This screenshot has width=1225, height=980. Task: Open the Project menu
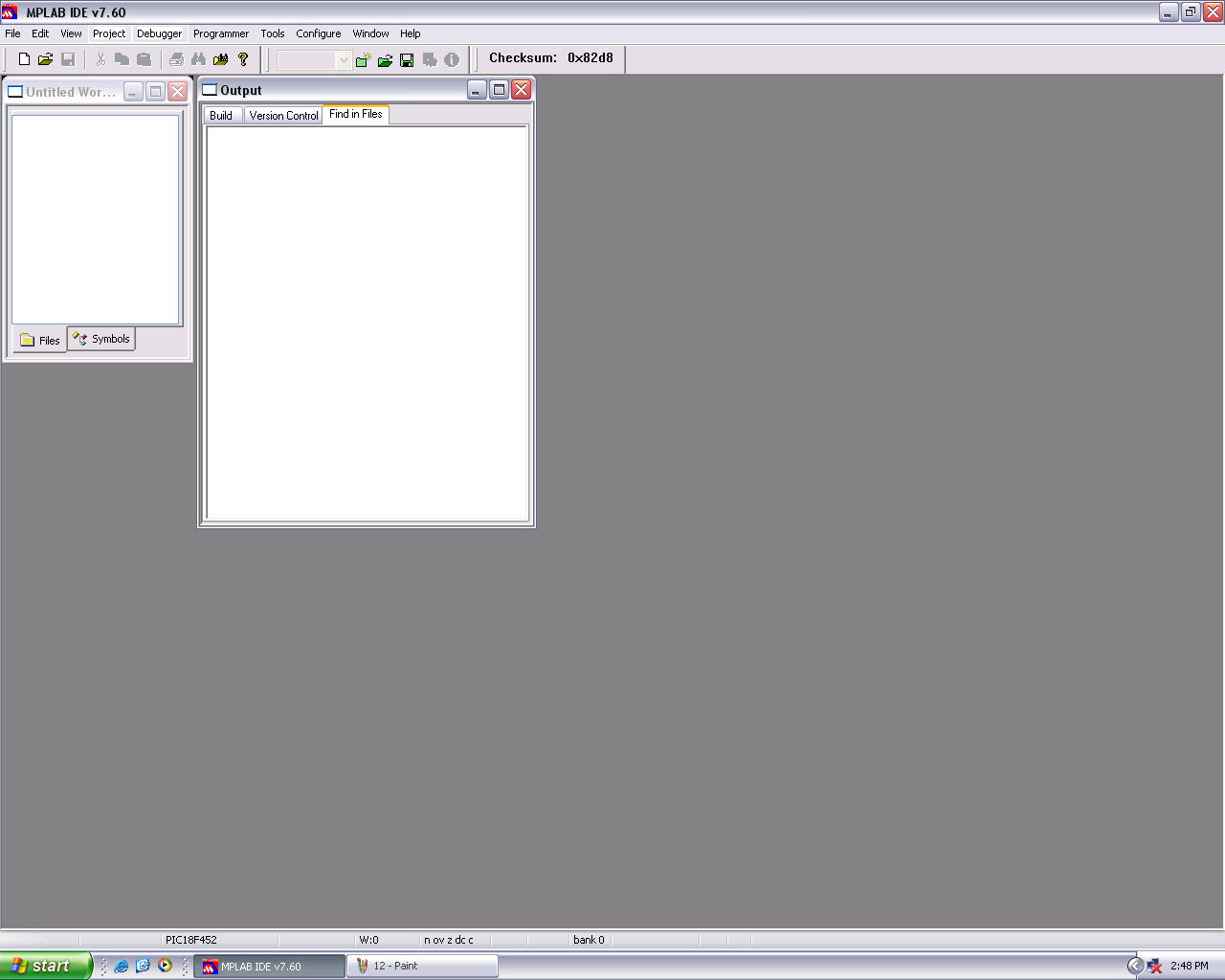(108, 33)
